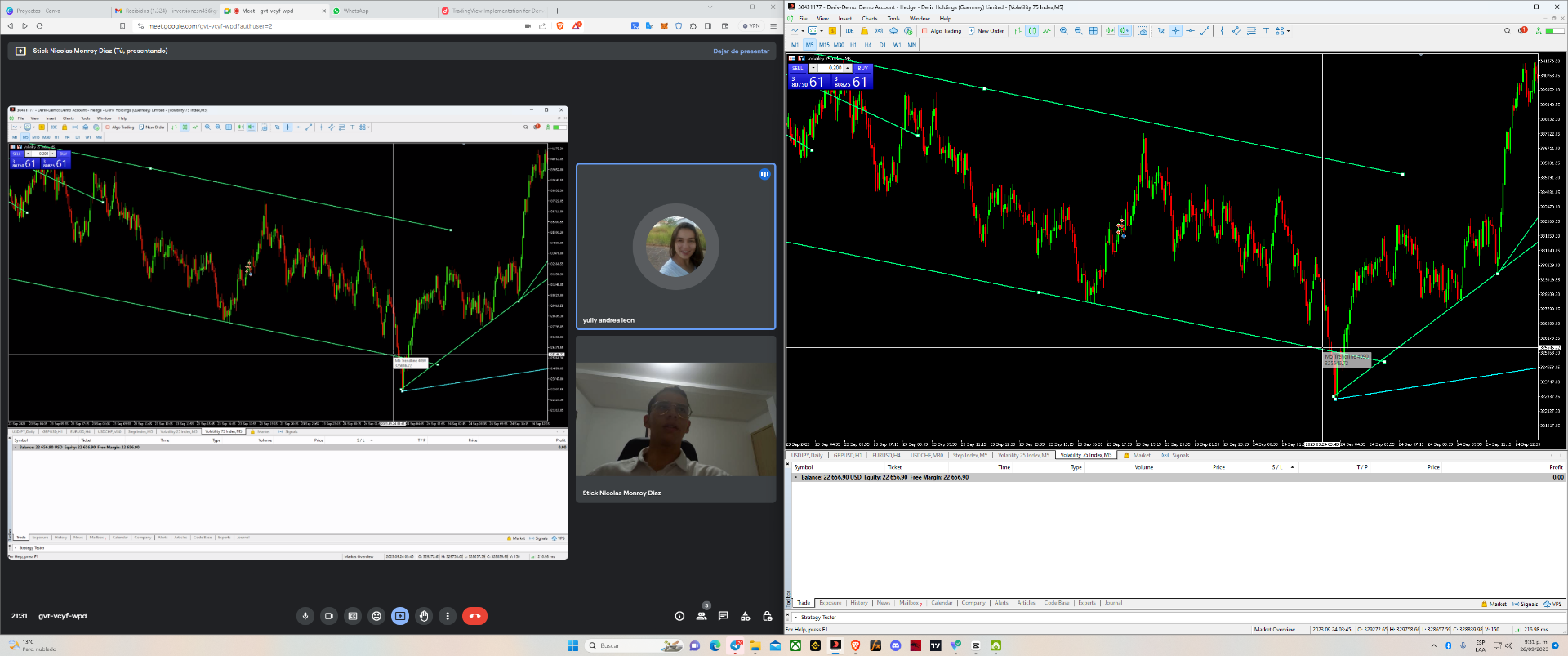Open chat panel in Meet
Image resolution: width=1568 pixels, height=656 pixels.
[724, 616]
